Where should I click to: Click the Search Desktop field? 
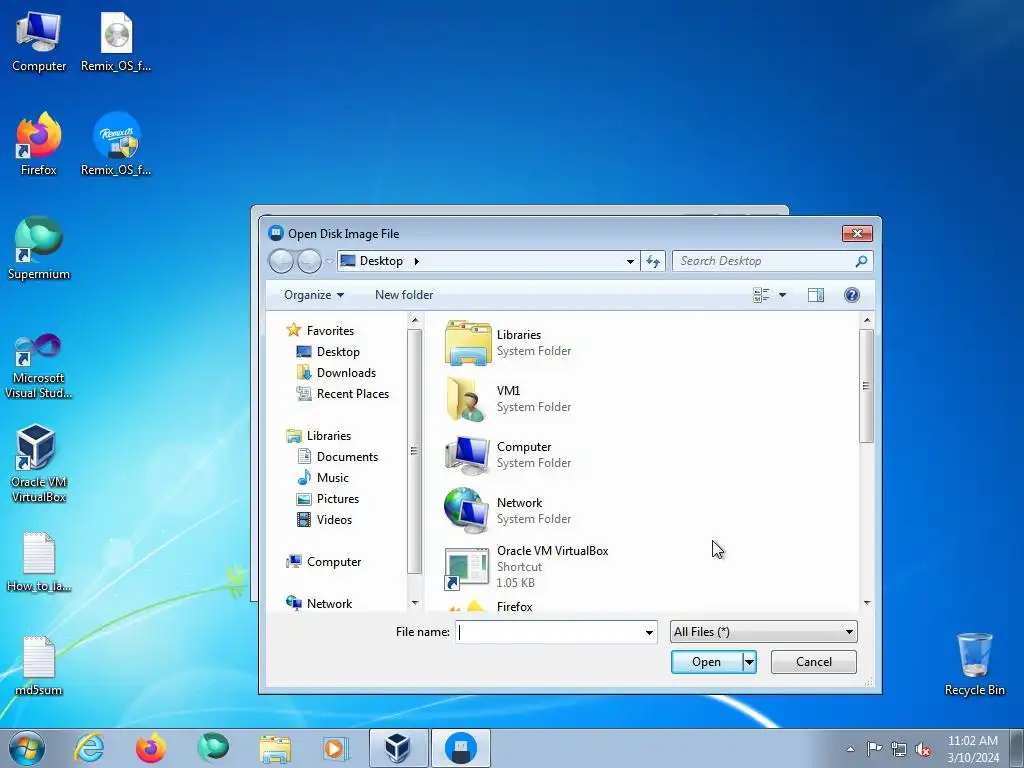[x=764, y=261]
